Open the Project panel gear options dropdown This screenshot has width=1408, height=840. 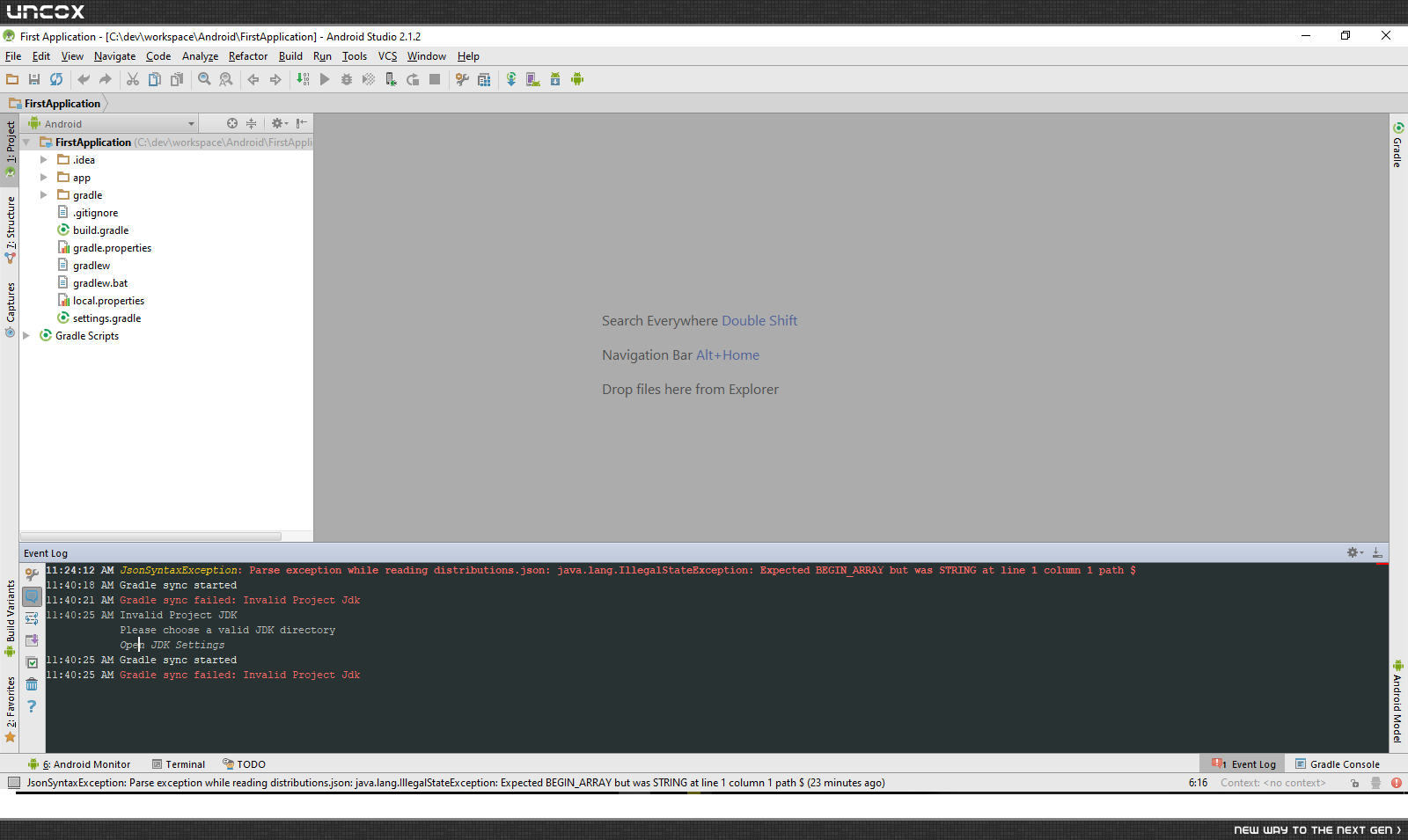[280, 123]
